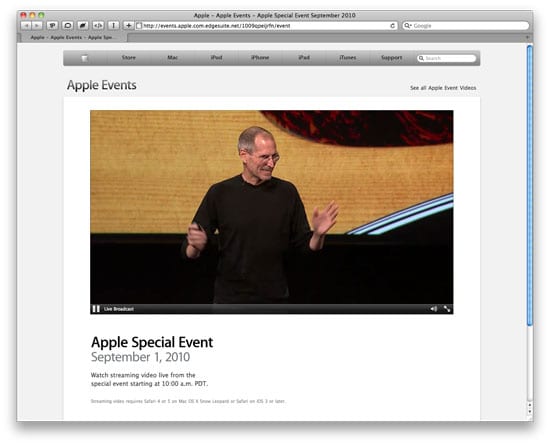Click the </> toolbar button
Image resolution: width=550 pixels, height=445 pixels.
(98, 26)
